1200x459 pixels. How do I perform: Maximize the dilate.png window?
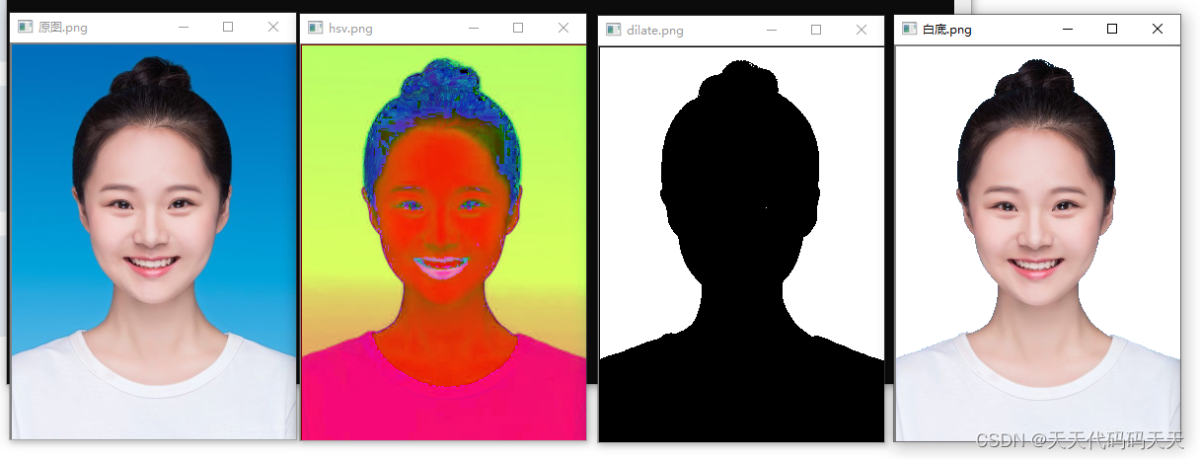(x=816, y=30)
